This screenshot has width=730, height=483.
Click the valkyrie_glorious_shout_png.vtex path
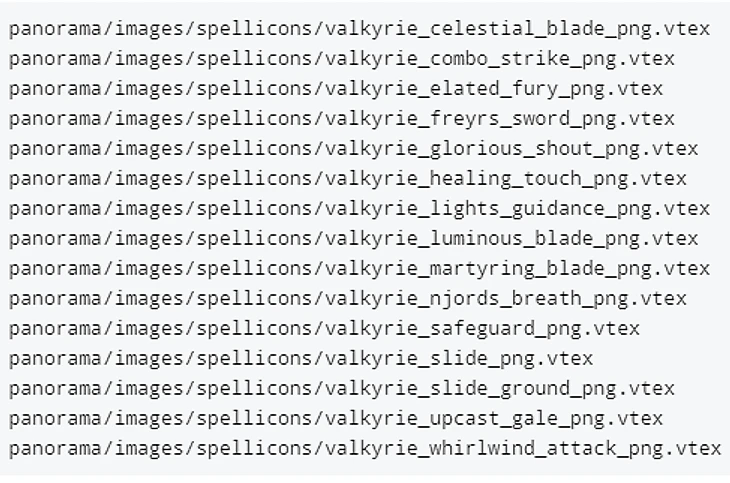coord(353,149)
